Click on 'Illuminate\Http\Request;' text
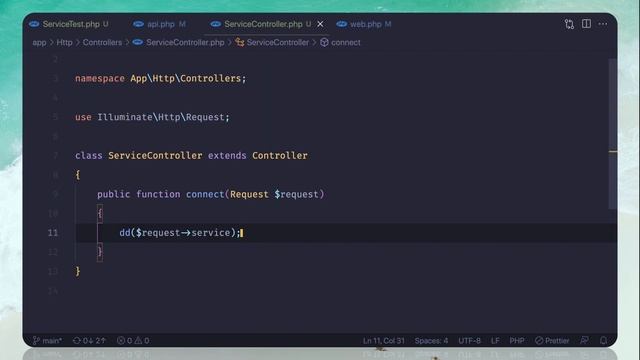Image resolution: width=640 pixels, height=360 pixels. (x=163, y=117)
